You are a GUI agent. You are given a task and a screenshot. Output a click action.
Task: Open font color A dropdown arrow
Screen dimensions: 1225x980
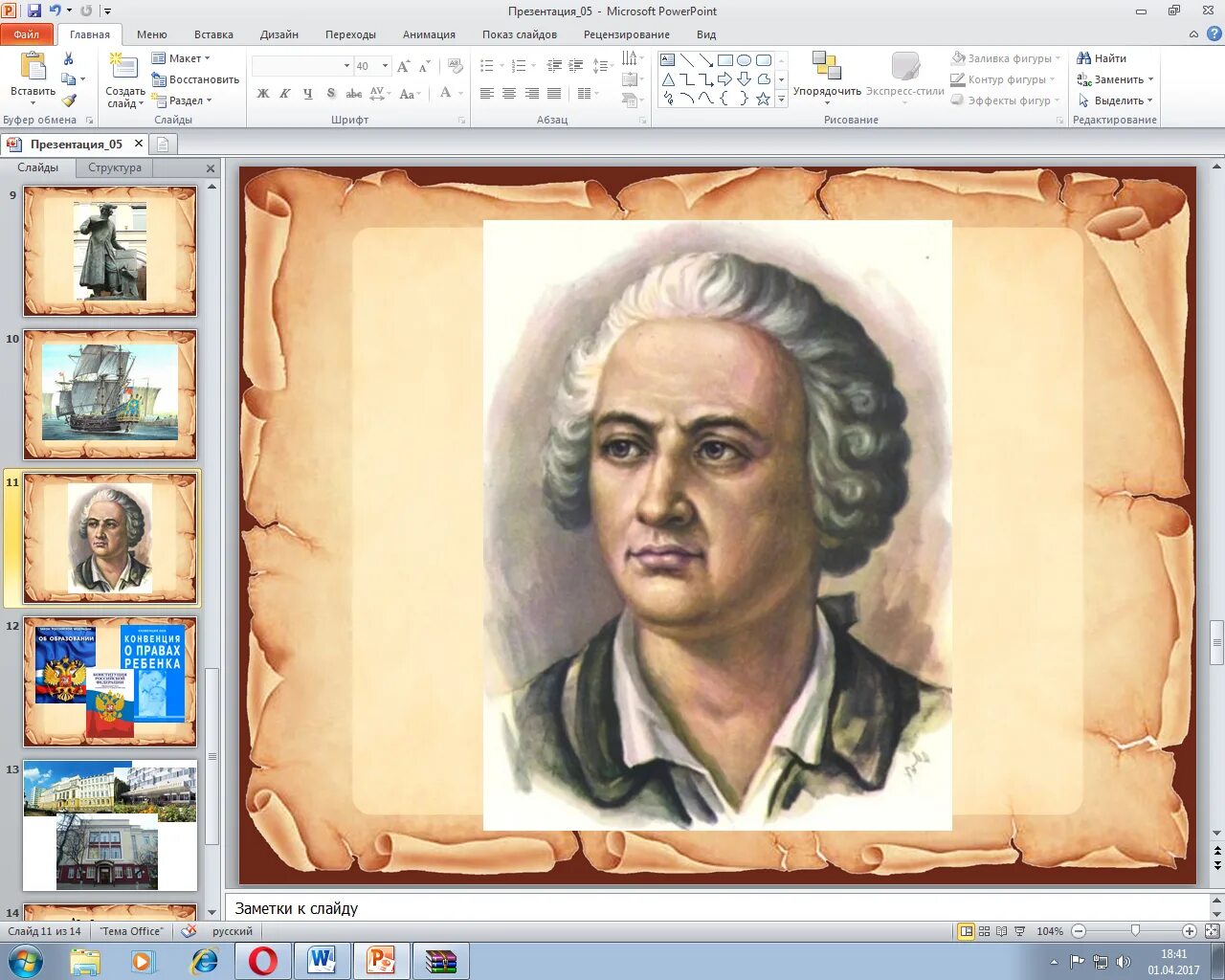[x=460, y=93]
